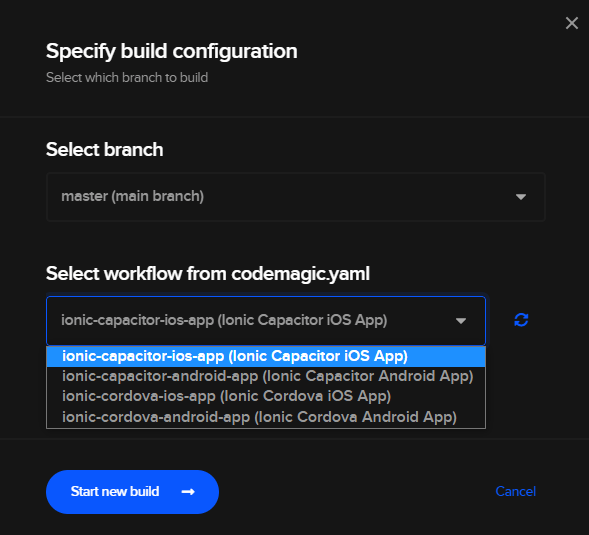Collapse the workflow list using its caret
This screenshot has width=589, height=535.
tap(461, 321)
